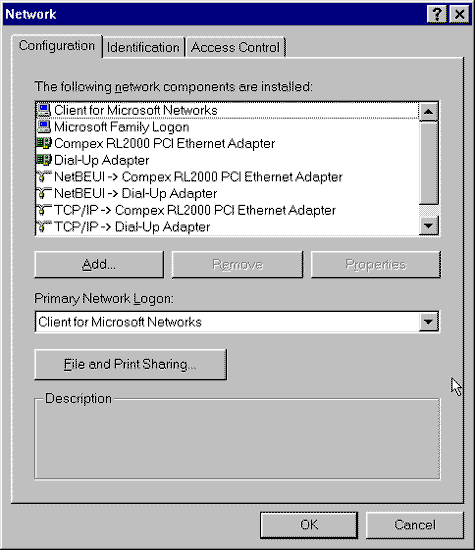Select 'Compex RL2000 PCI Ethernet Adapter' entry text
This screenshot has height=550, width=475.
tap(165, 143)
